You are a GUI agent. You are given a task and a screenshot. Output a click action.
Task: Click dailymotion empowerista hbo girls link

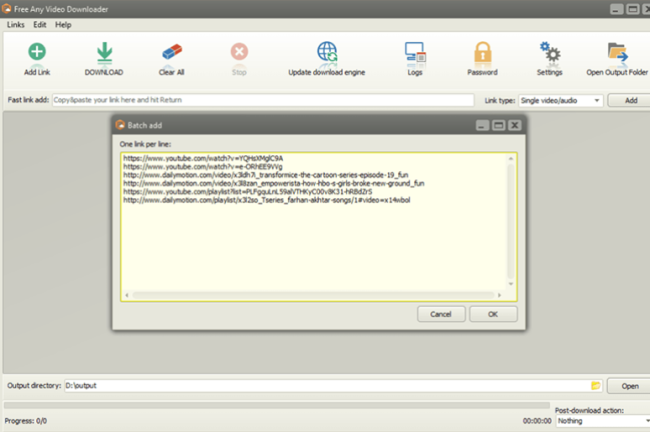coord(274,183)
